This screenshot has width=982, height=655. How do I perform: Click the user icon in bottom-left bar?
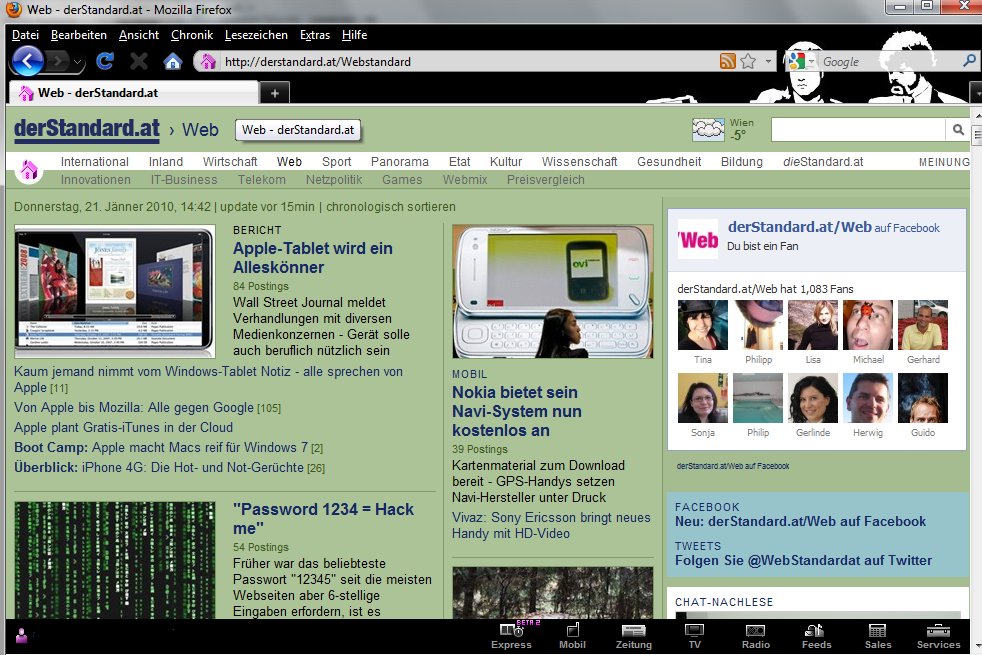[x=21, y=636]
